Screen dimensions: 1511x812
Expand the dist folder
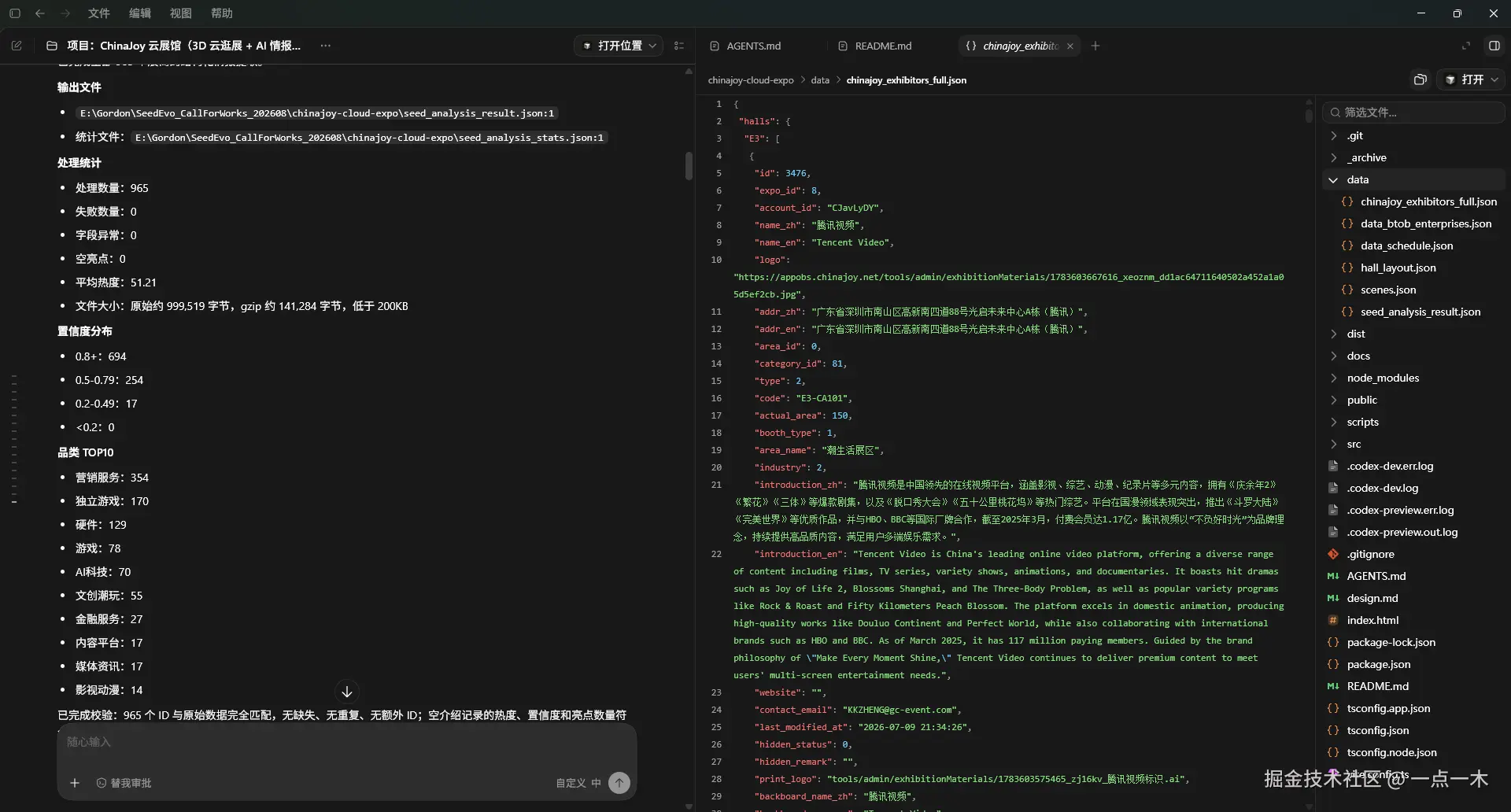[x=1355, y=334]
